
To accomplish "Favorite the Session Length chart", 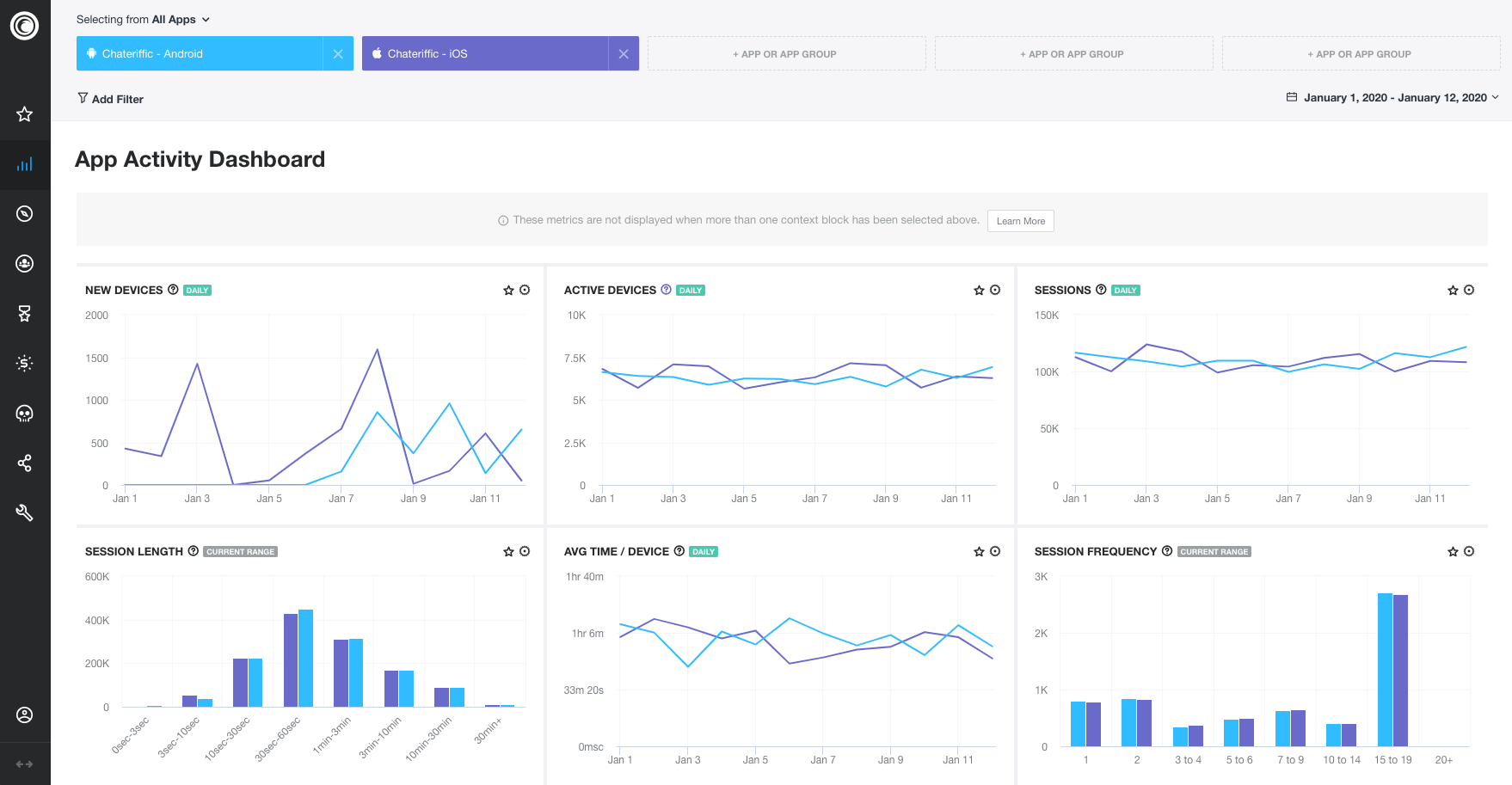I will pos(508,552).
